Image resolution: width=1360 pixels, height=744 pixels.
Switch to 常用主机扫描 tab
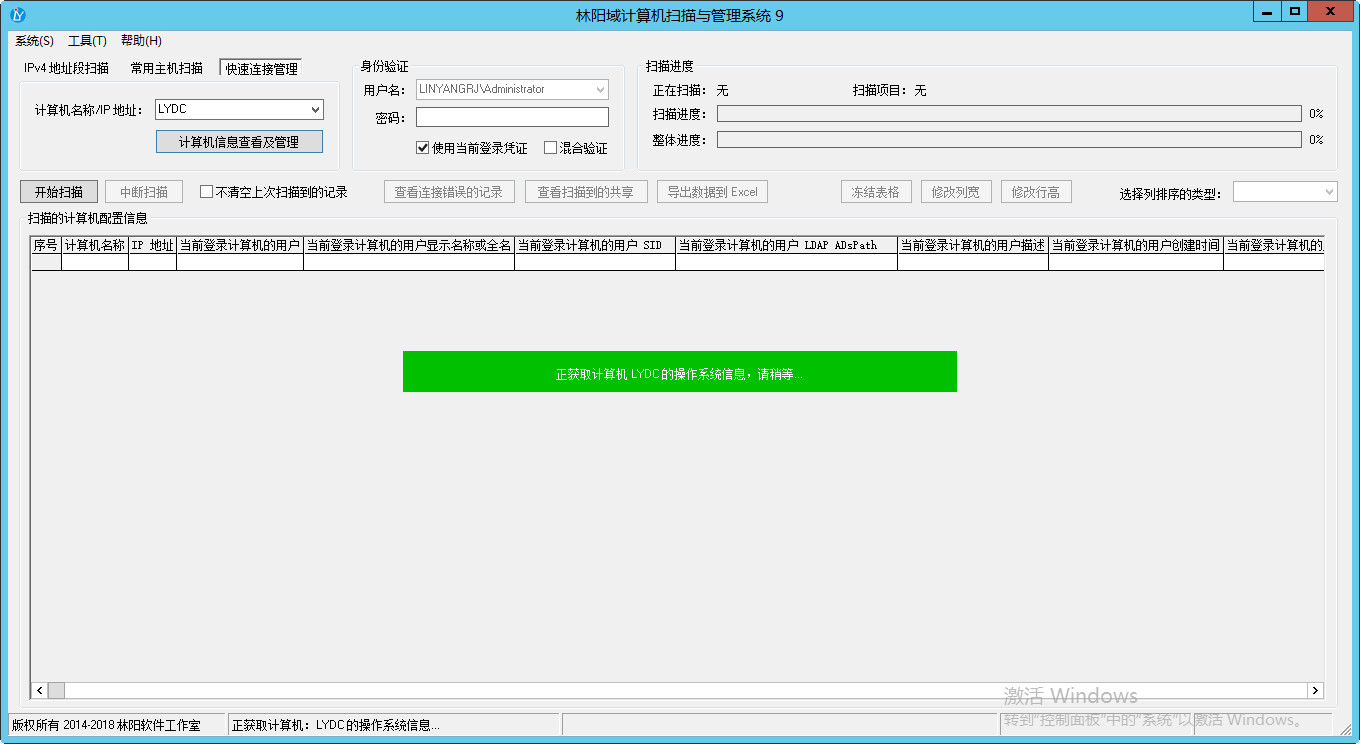click(166, 69)
